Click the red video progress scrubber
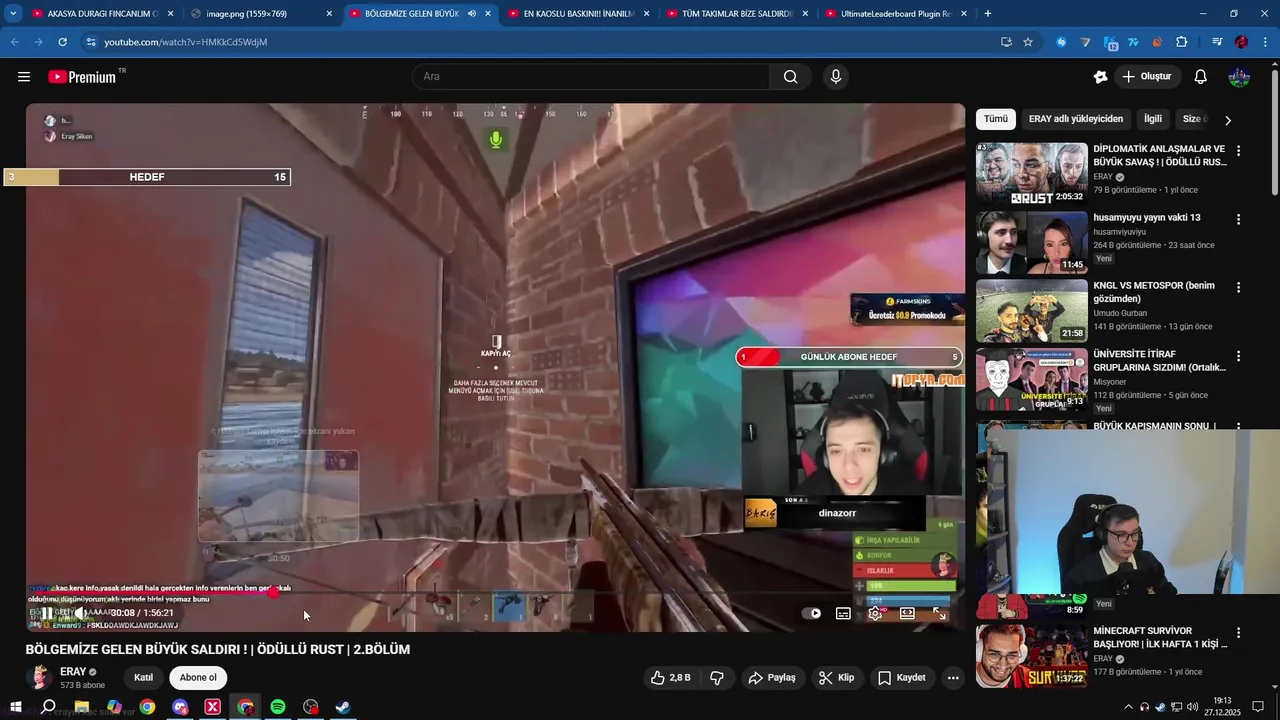 pos(273,593)
